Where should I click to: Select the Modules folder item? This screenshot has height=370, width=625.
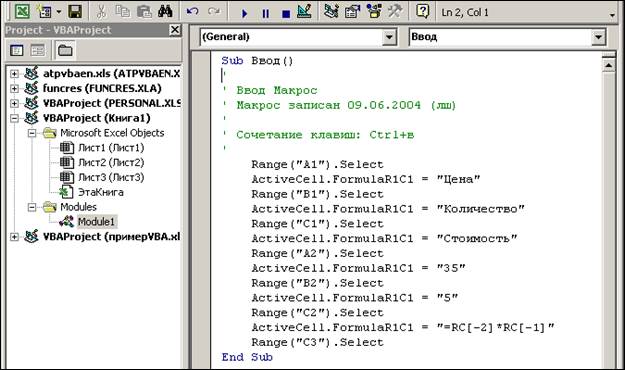click(x=78, y=207)
